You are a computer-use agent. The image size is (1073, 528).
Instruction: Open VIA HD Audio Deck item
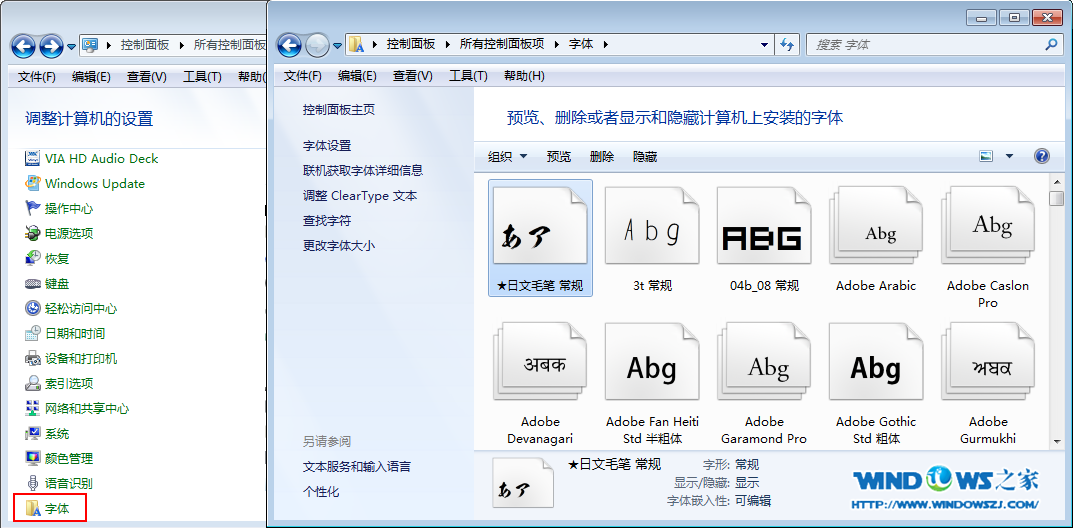click(x=33, y=159)
